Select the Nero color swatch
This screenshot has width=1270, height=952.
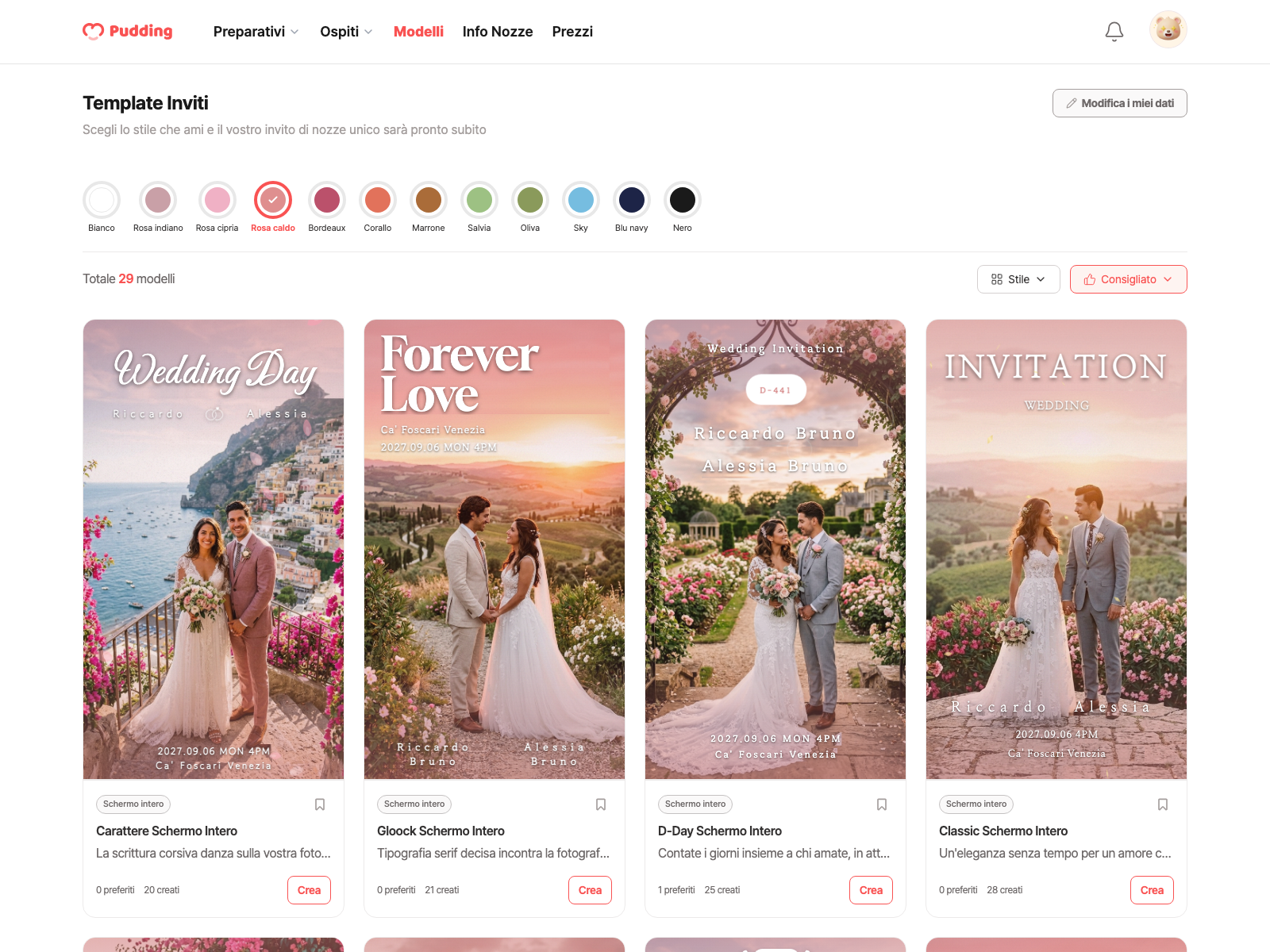click(683, 200)
